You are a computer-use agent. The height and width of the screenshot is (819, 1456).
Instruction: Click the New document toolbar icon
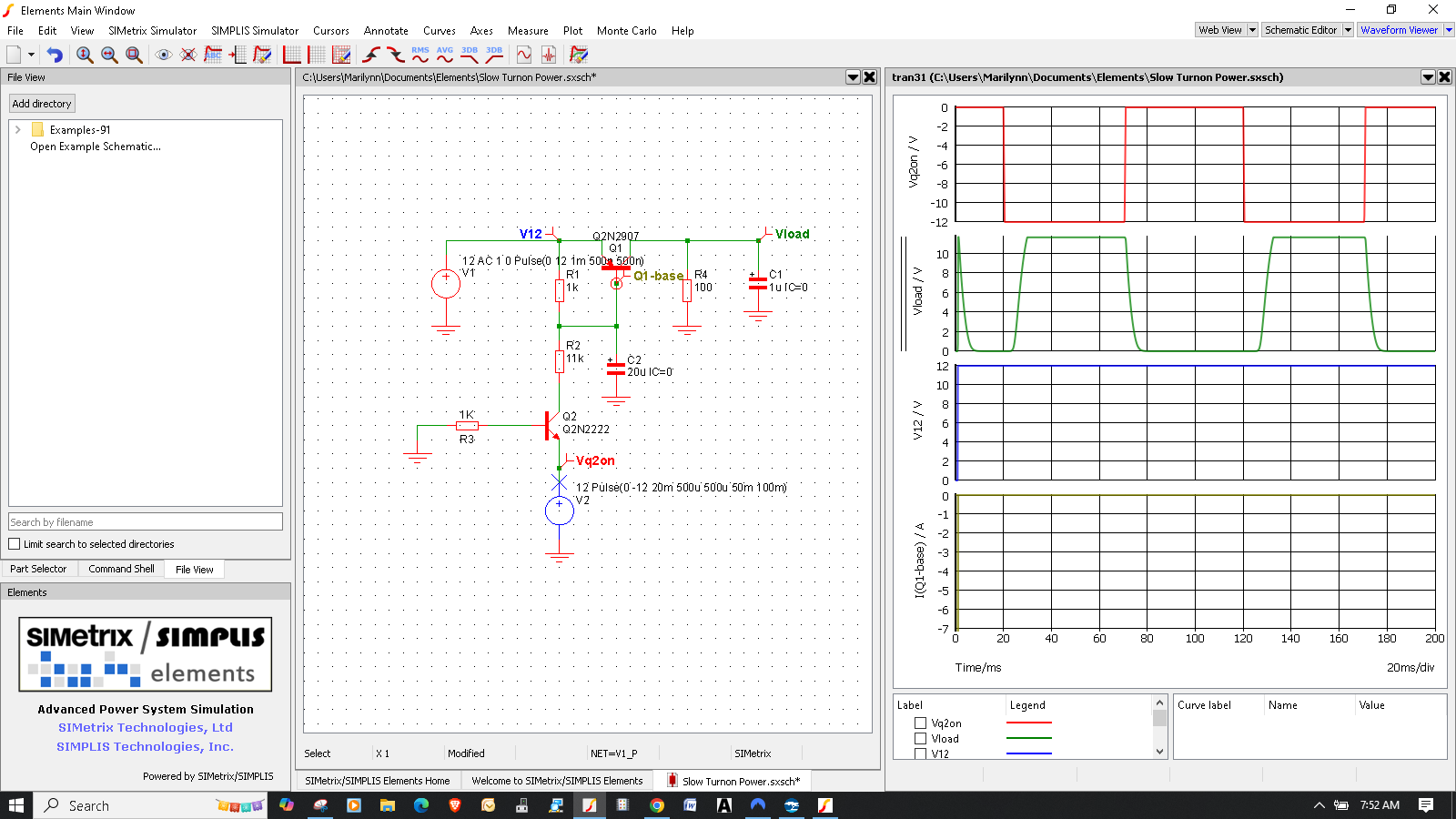[14, 55]
